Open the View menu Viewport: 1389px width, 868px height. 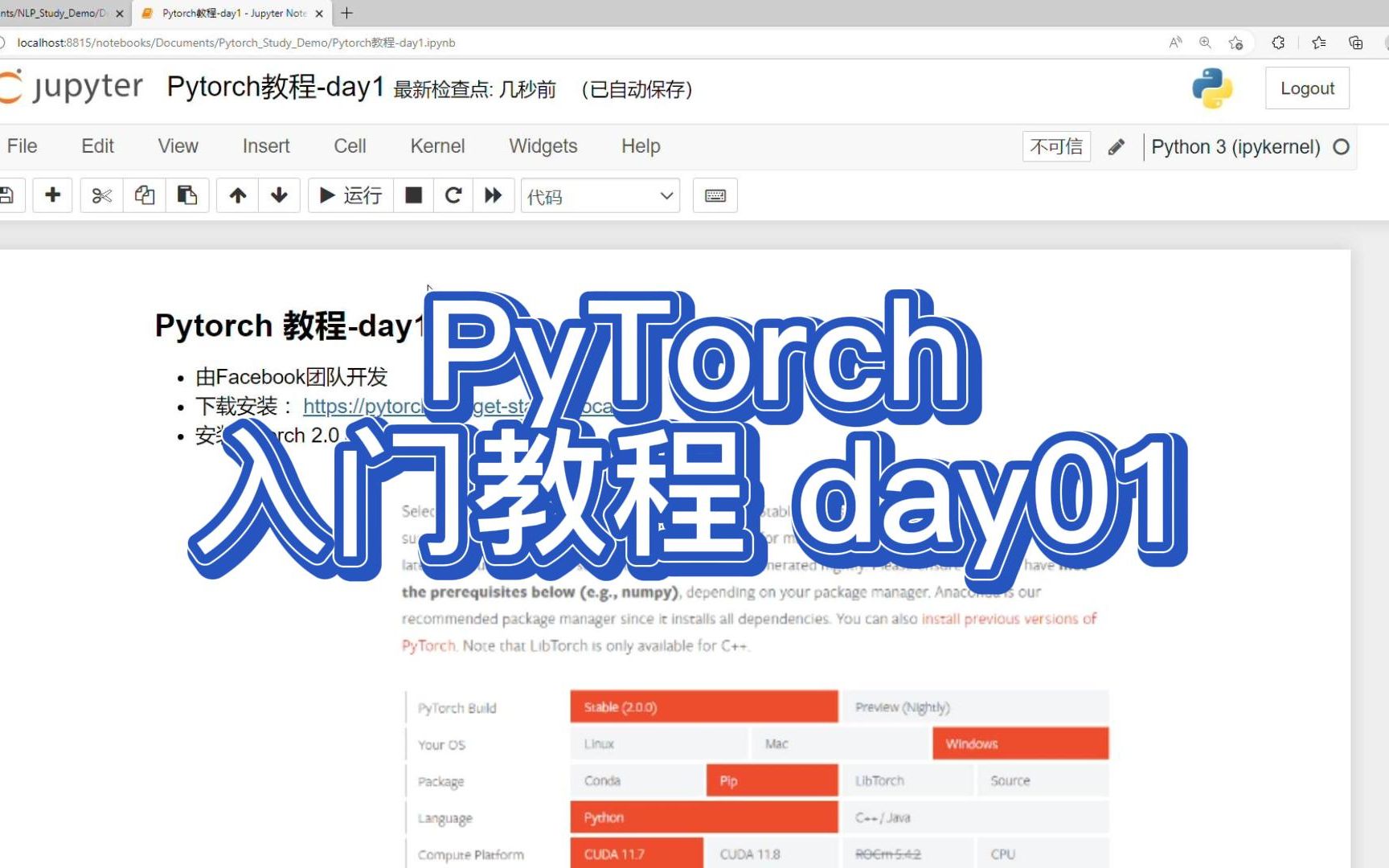(178, 146)
